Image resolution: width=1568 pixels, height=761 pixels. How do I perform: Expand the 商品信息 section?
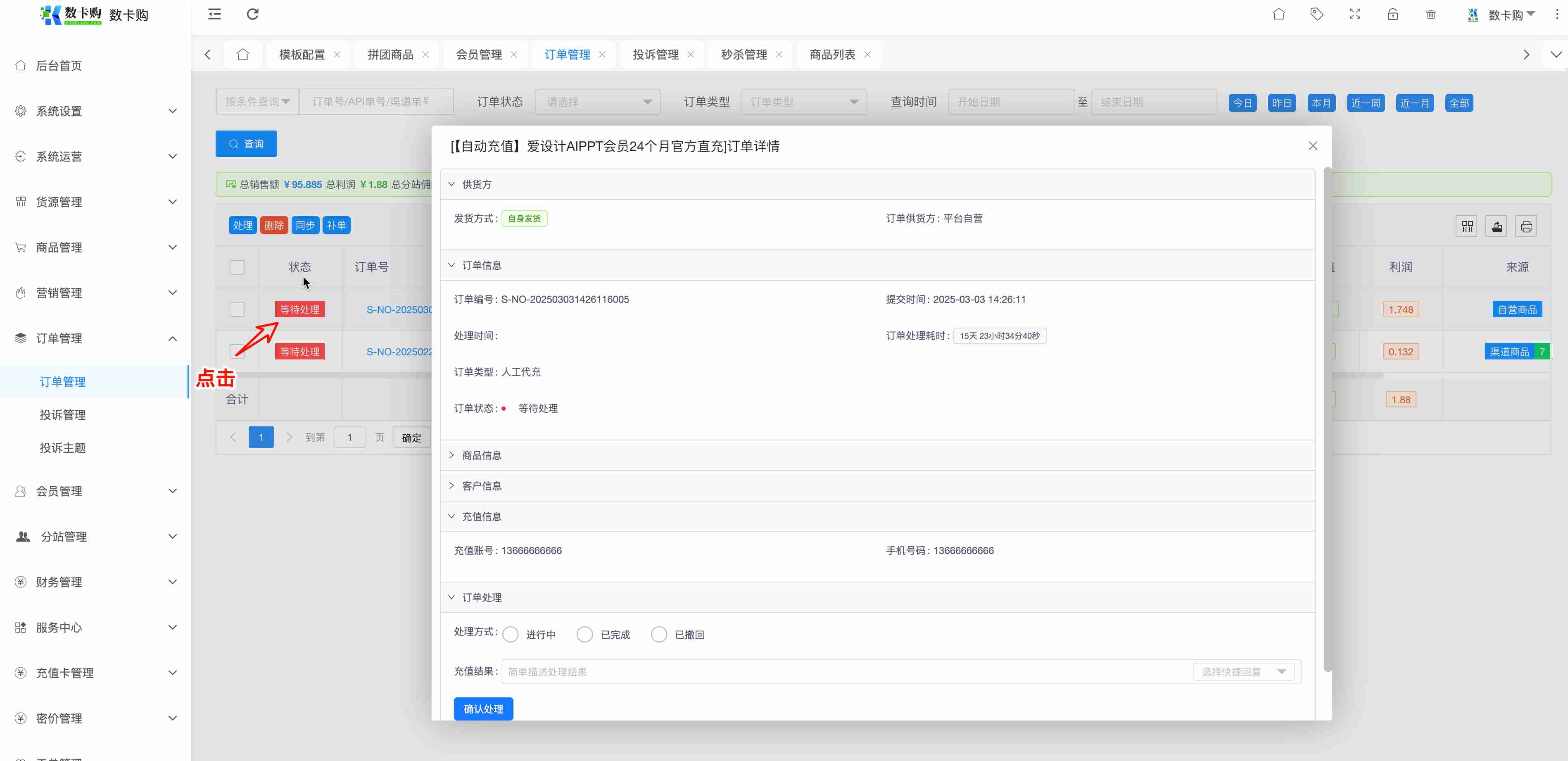click(482, 455)
